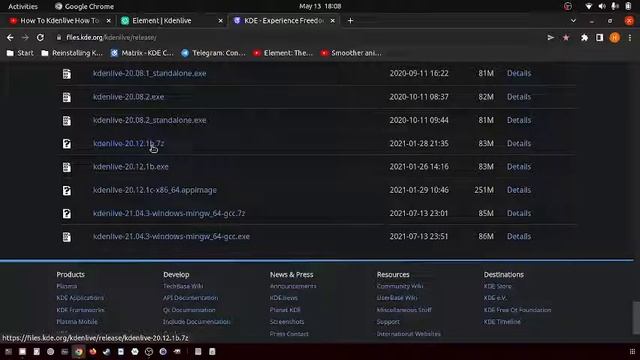Viewport: 640px width, 360px height.
Task: Open the Announcements footer link
Action: (293, 286)
